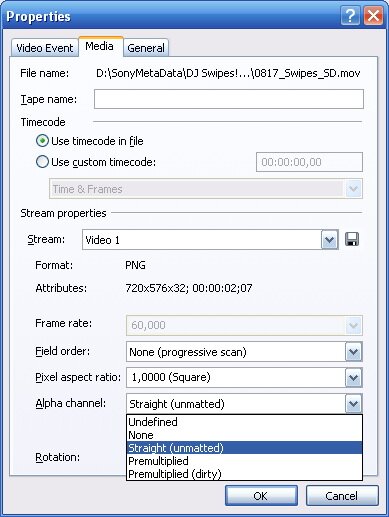Click the Cancel button
The image size is (389, 517).
342,496
